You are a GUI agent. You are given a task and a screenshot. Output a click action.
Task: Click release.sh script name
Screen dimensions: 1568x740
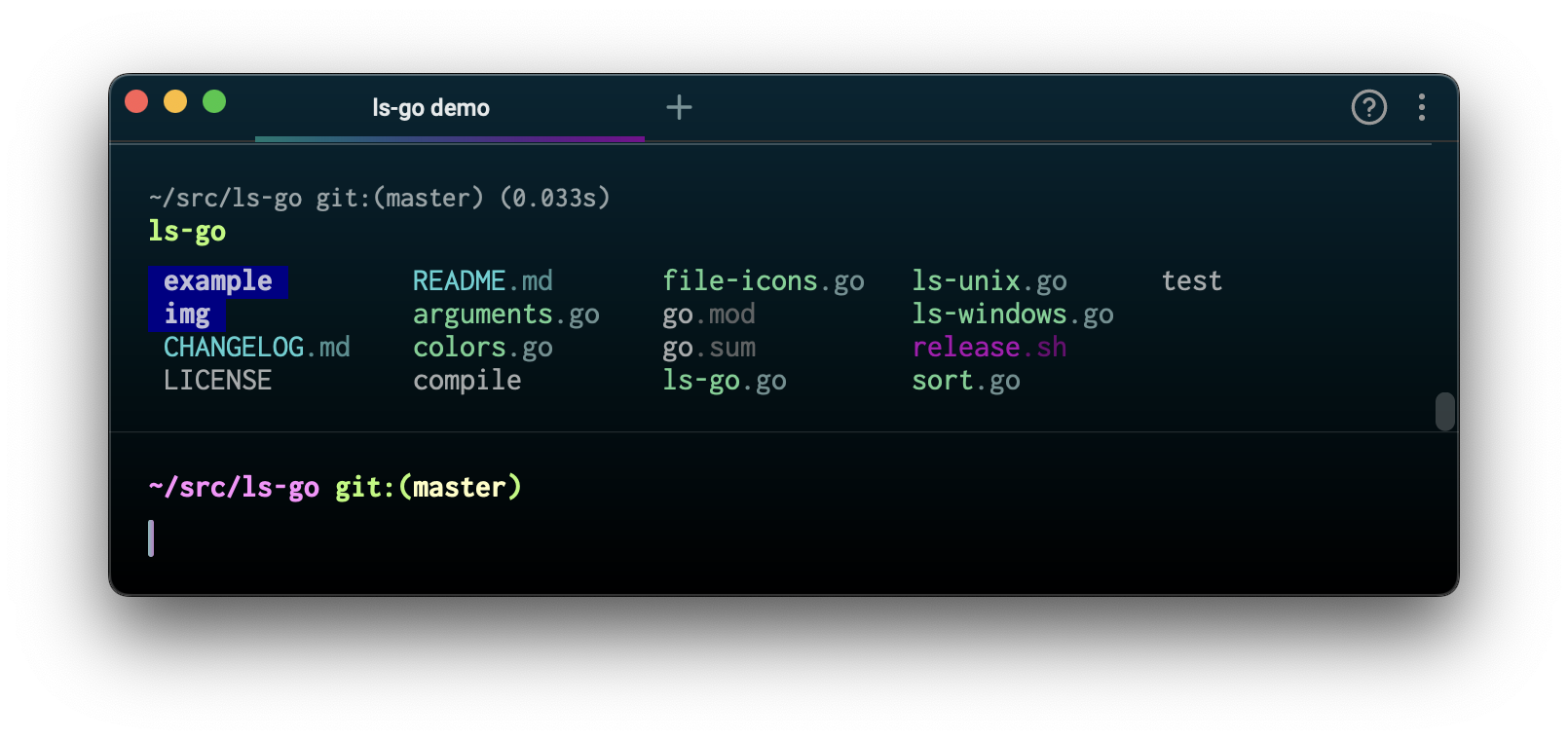[x=989, y=348]
